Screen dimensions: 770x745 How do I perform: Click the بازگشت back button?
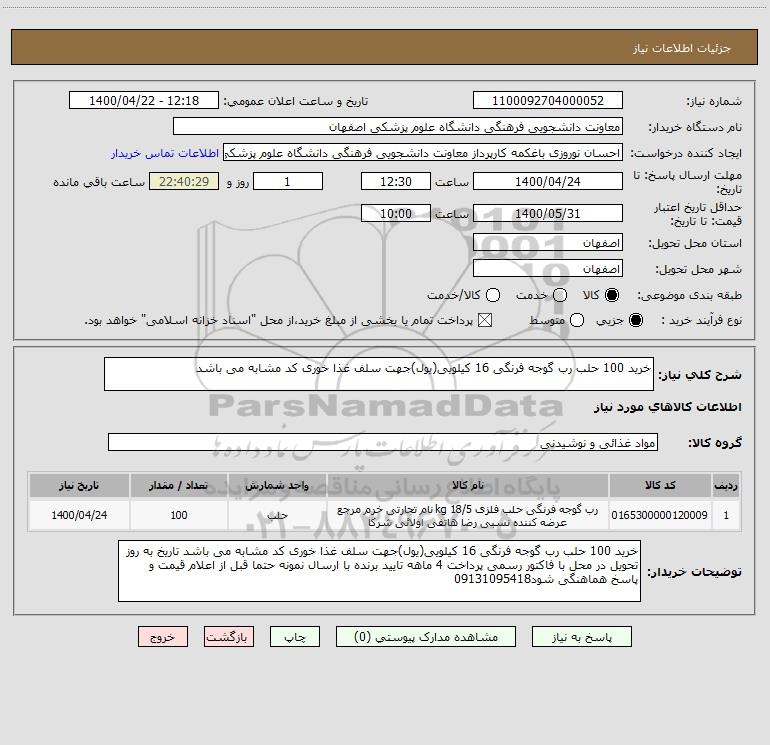[229, 637]
